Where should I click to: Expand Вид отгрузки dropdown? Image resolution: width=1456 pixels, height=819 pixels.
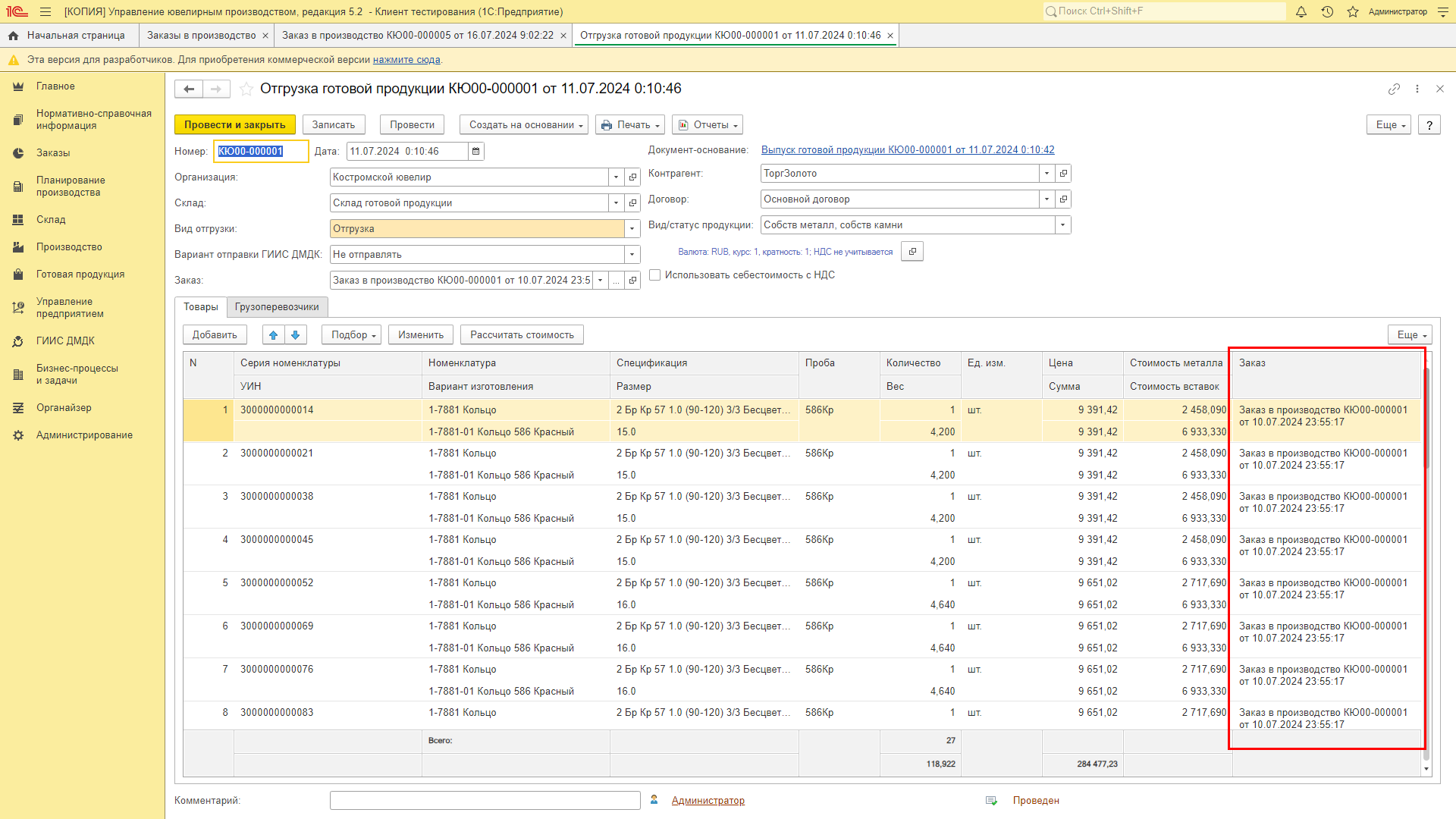coord(632,229)
